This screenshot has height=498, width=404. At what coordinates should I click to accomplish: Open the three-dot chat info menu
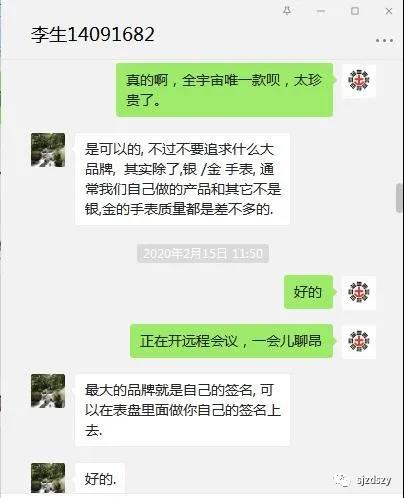pyautogui.click(x=384, y=41)
